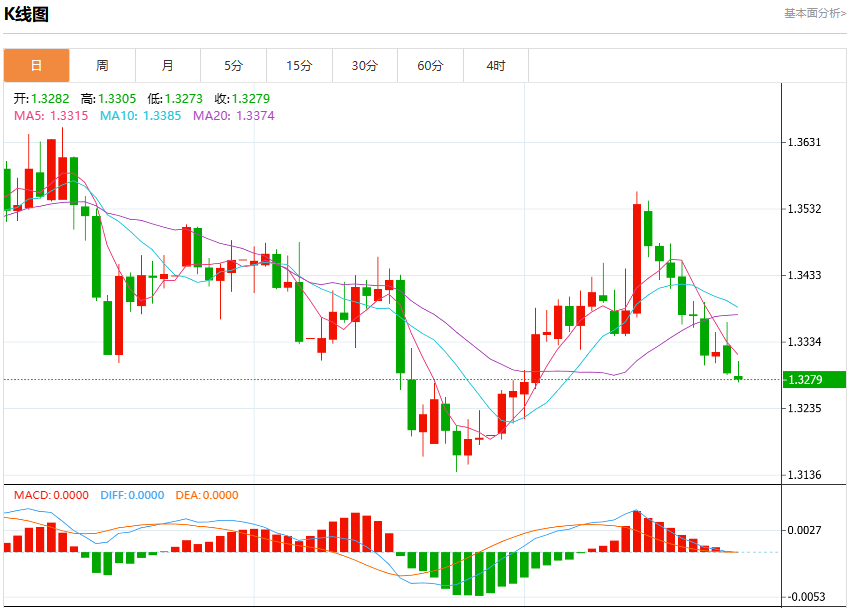The height and width of the screenshot is (608, 853).
Task: Click the DIFF value label
Action: coord(132,495)
